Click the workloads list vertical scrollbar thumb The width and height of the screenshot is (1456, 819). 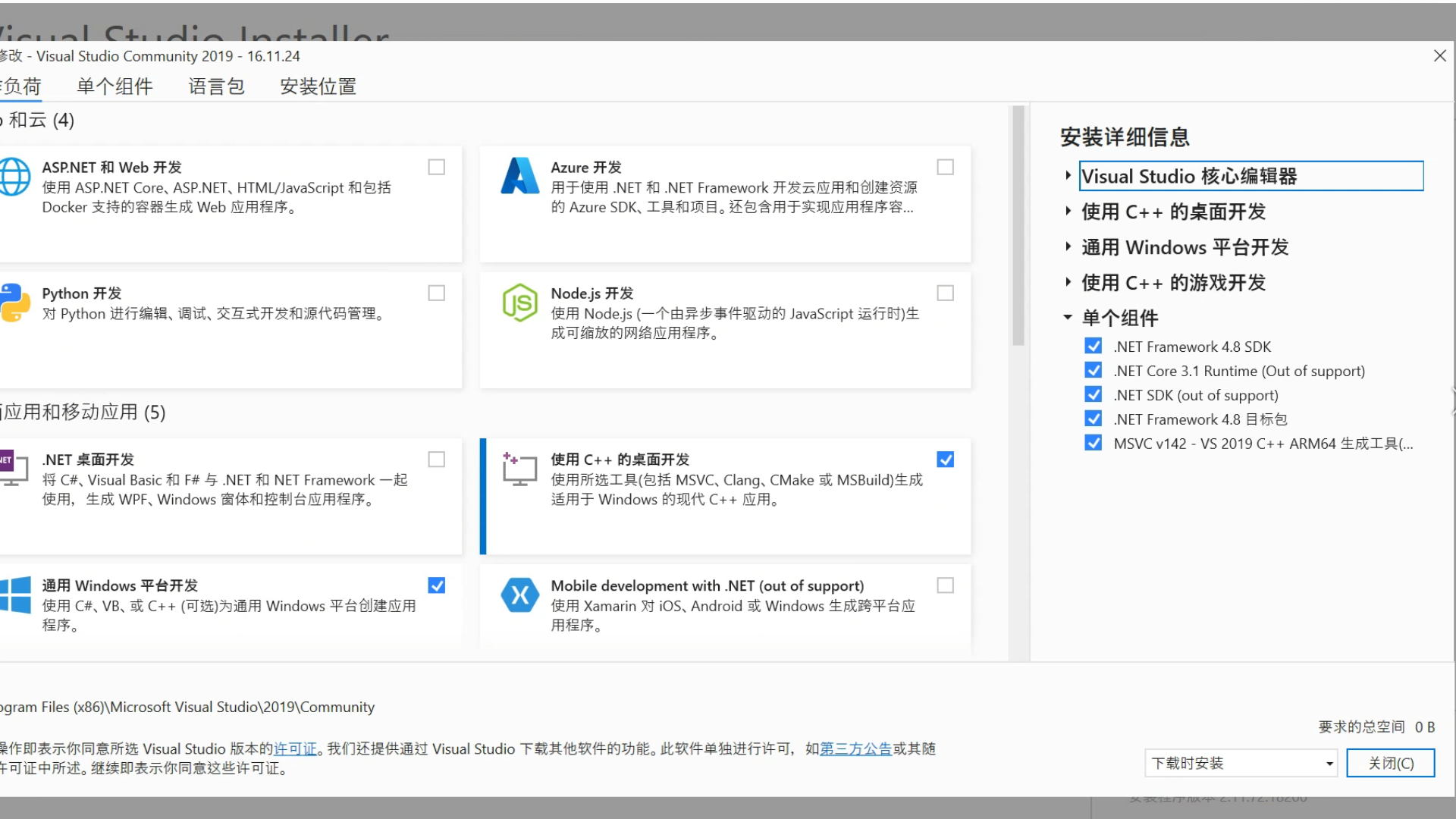(x=1018, y=226)
